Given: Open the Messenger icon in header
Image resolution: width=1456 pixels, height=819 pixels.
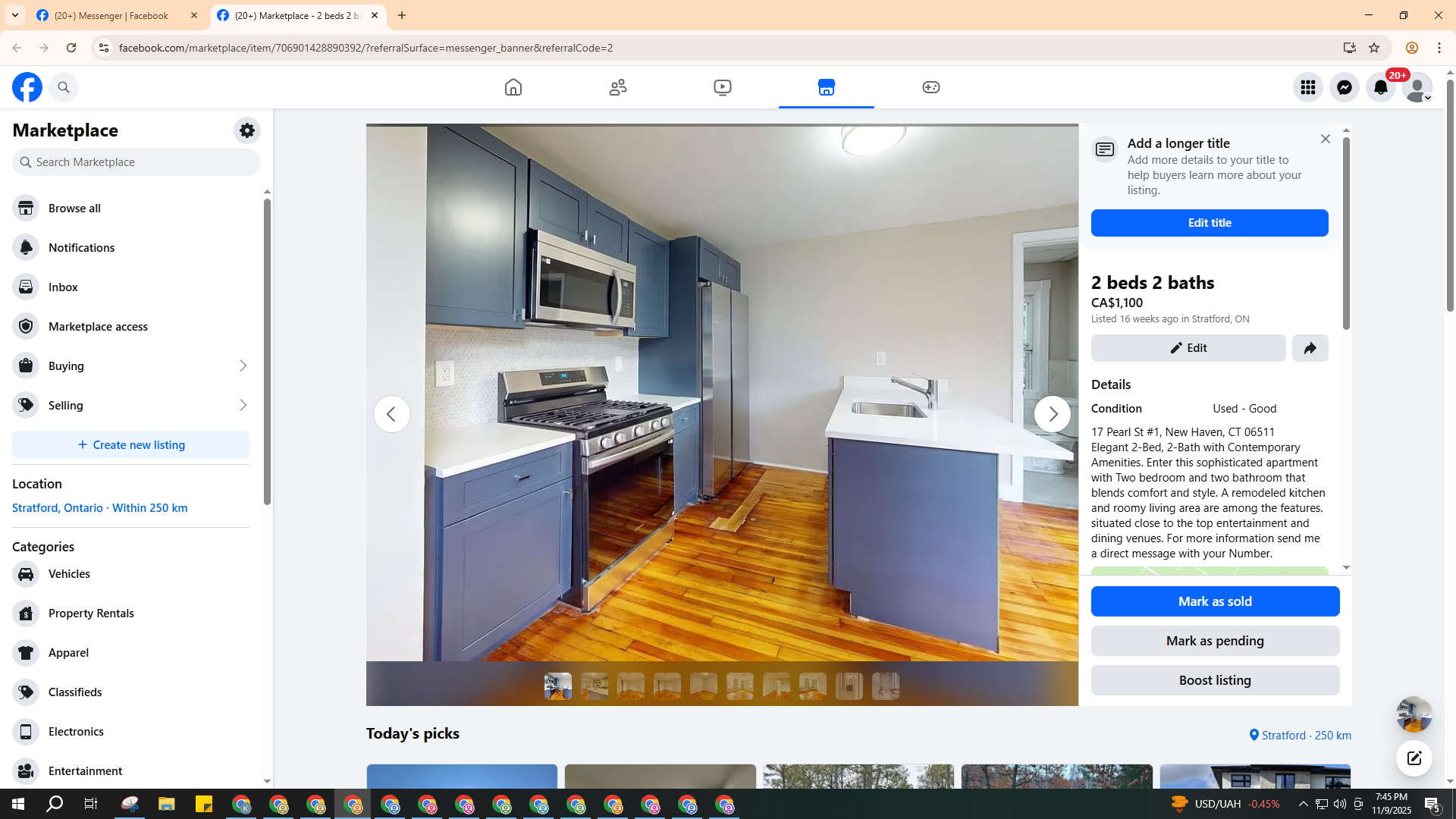Looking at the screenshot, I should (x=1345, y=87).
